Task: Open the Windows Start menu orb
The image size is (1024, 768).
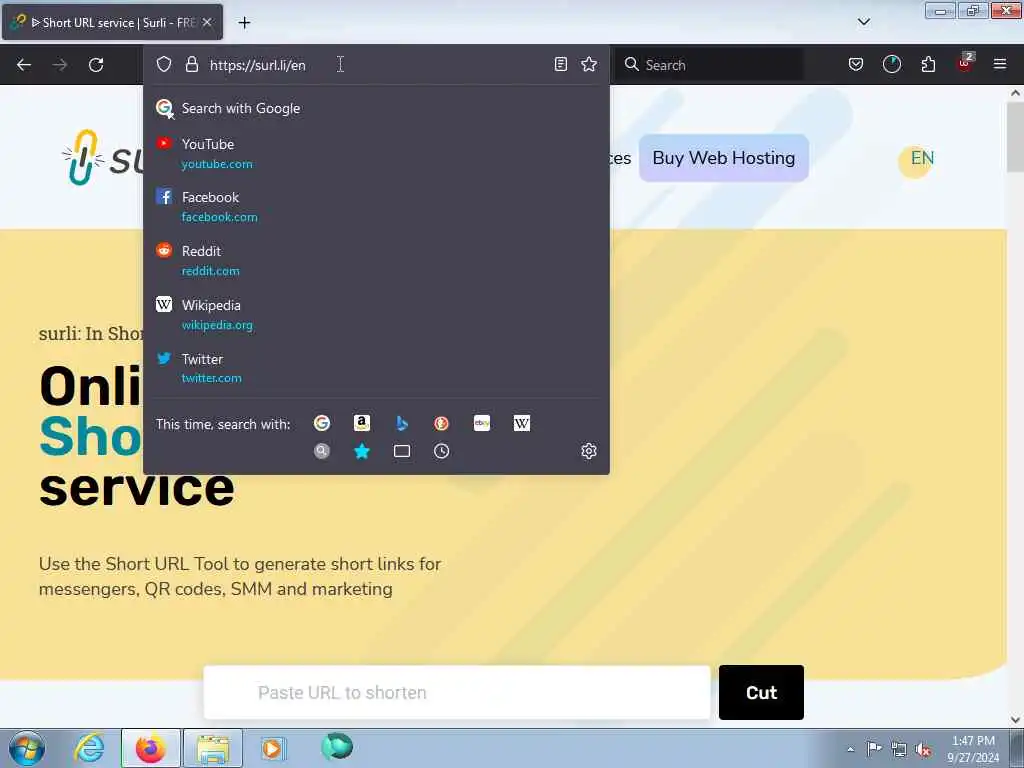Action: pos(27,748)
